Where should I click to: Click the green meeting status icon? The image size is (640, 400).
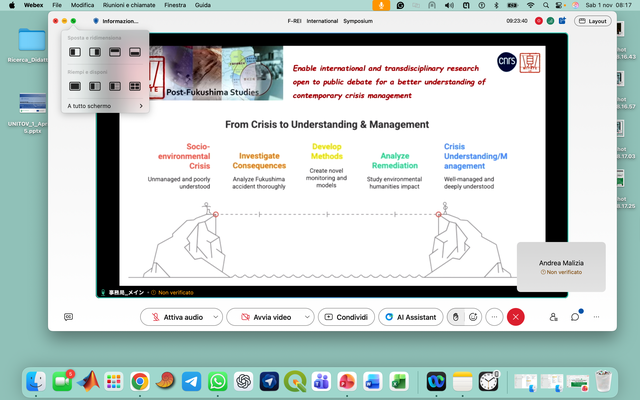click(x=550, y=21)
